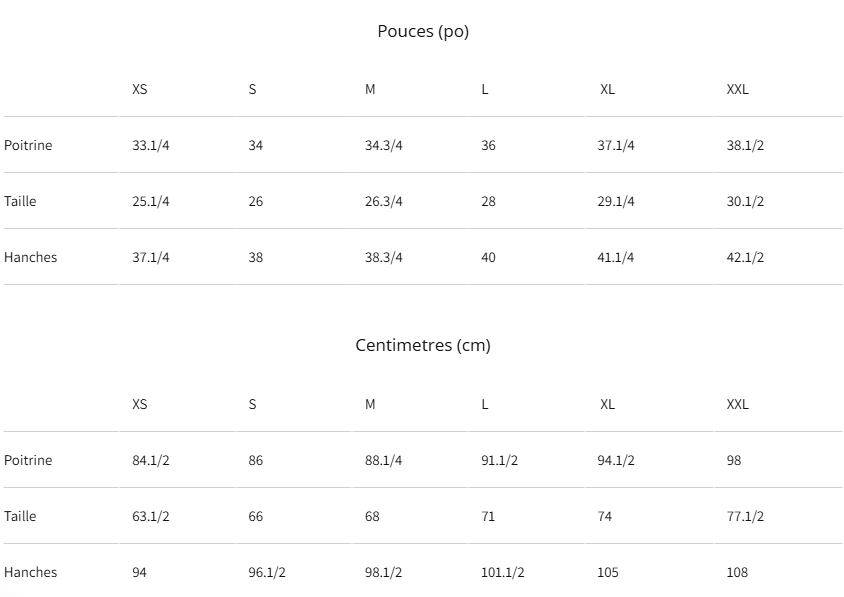Select the 101.1/2 L Hanches centimetres value
The image size is (844, 597).
(503, 572)
